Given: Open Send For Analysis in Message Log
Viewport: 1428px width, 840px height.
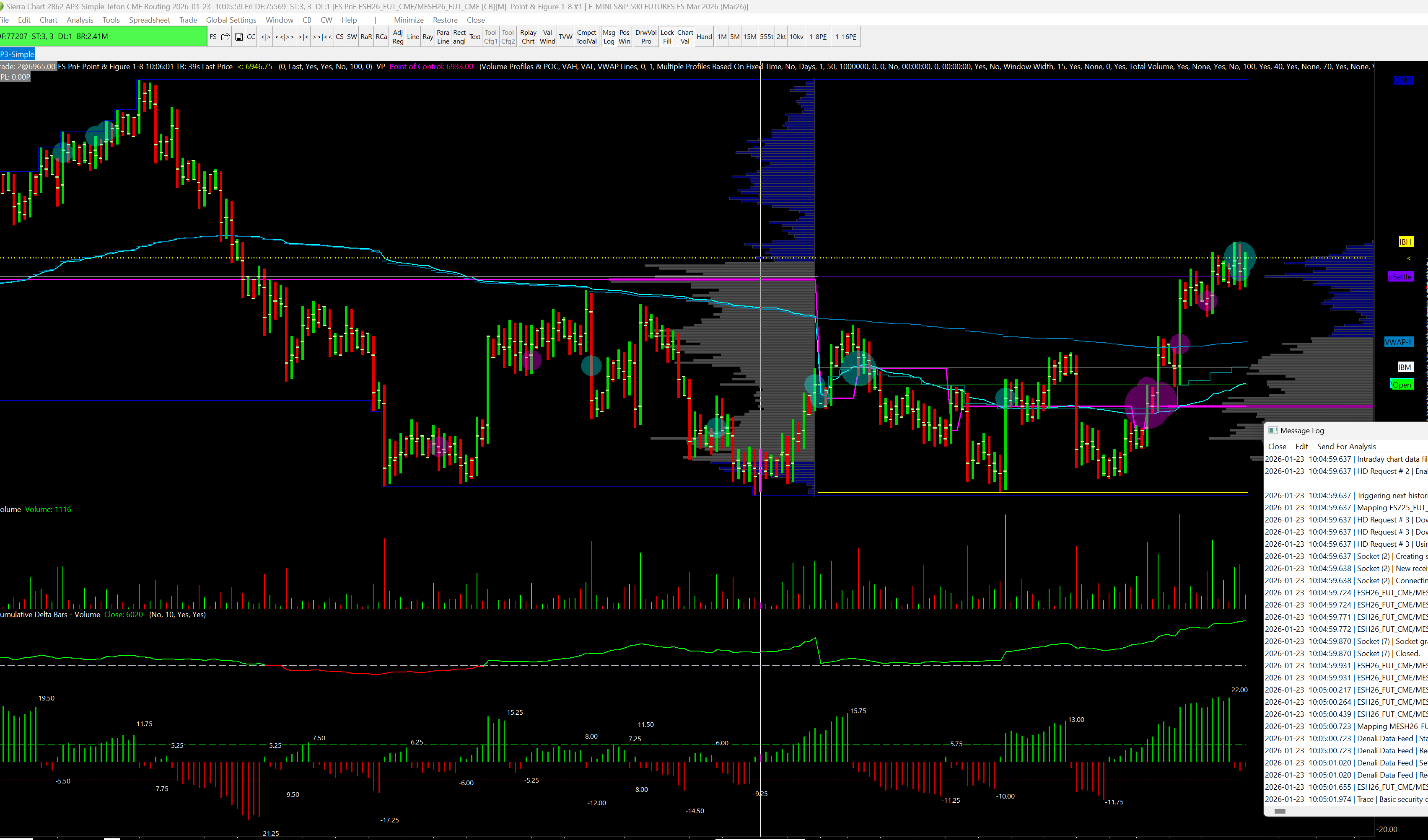Looking at the screenshot, I should [1346, 446].
